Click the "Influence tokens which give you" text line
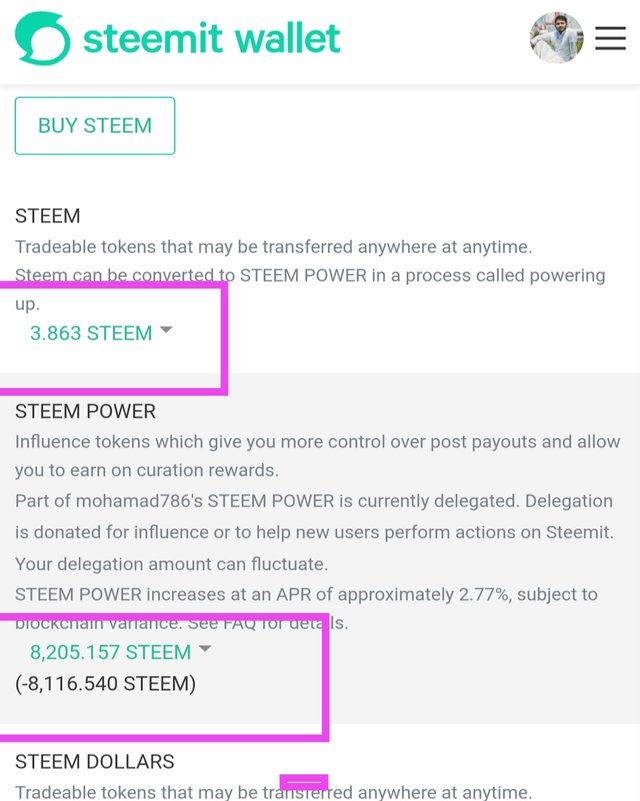 tap(318, 442)
